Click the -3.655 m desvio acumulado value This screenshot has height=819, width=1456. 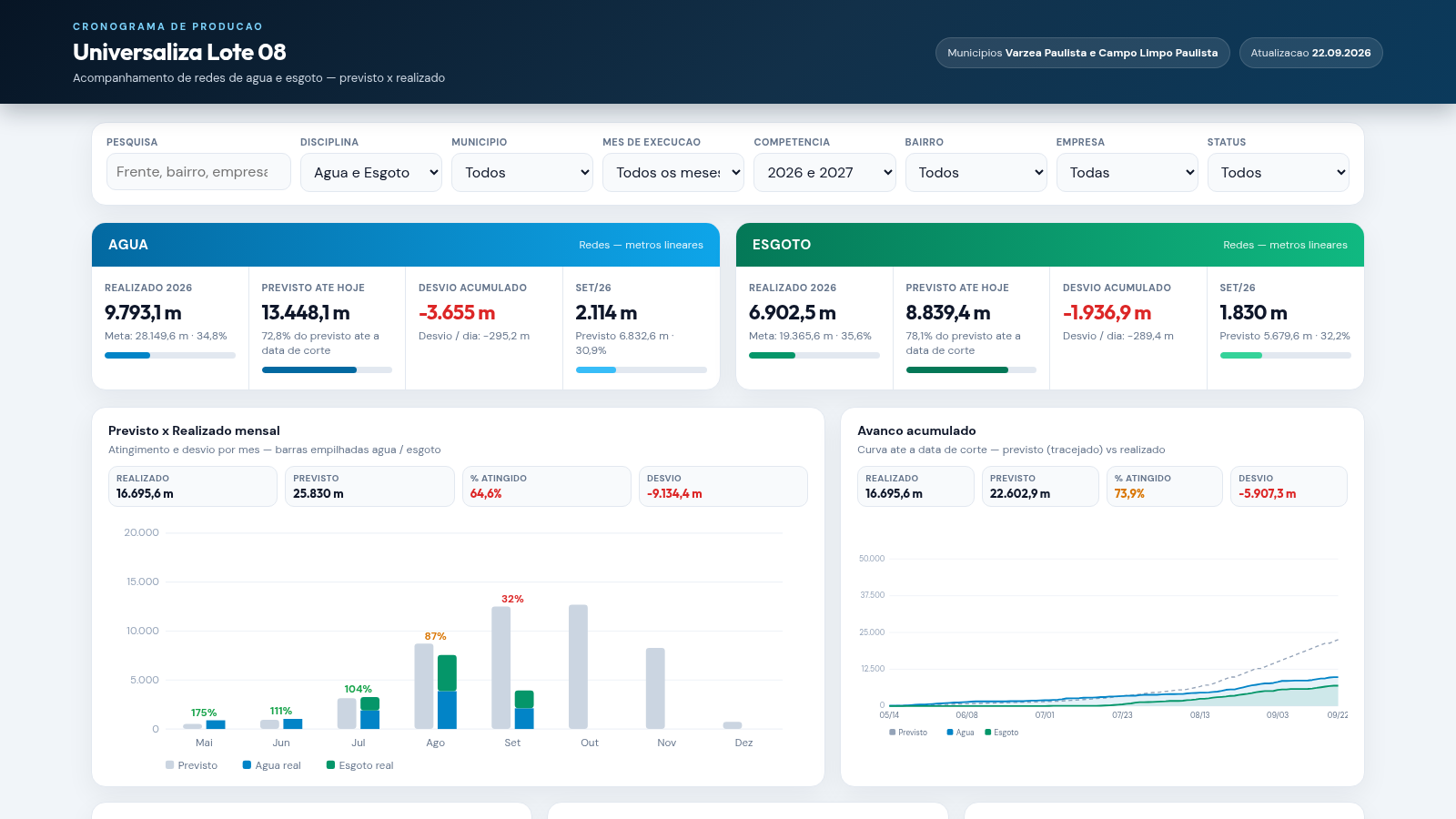pyautogui.click(x=457, y=313)
